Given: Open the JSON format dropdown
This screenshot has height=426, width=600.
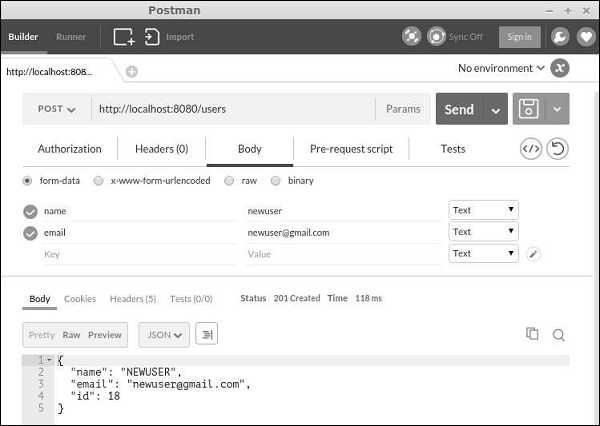Looking at the screenshot, I should tap(163, 335).
